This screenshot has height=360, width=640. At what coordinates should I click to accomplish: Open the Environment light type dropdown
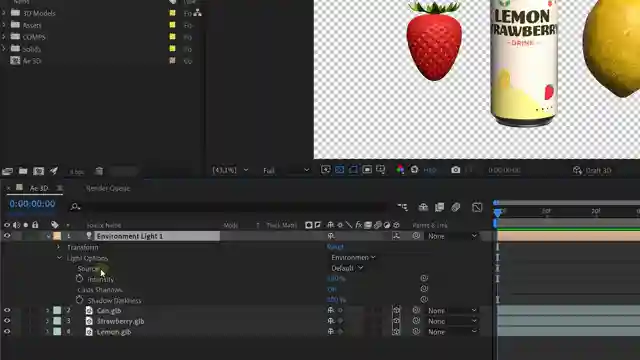tap(353, 258)
